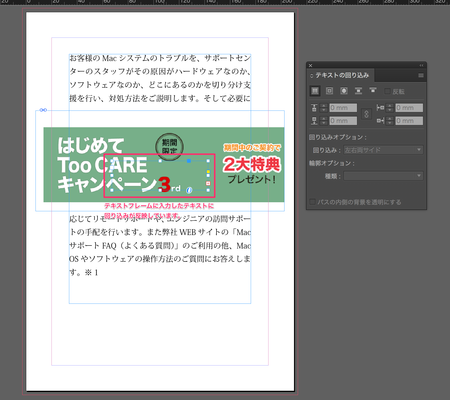Click the horizontal ruler at top
This screenshot has width=450, height=400.
[225, 2]
